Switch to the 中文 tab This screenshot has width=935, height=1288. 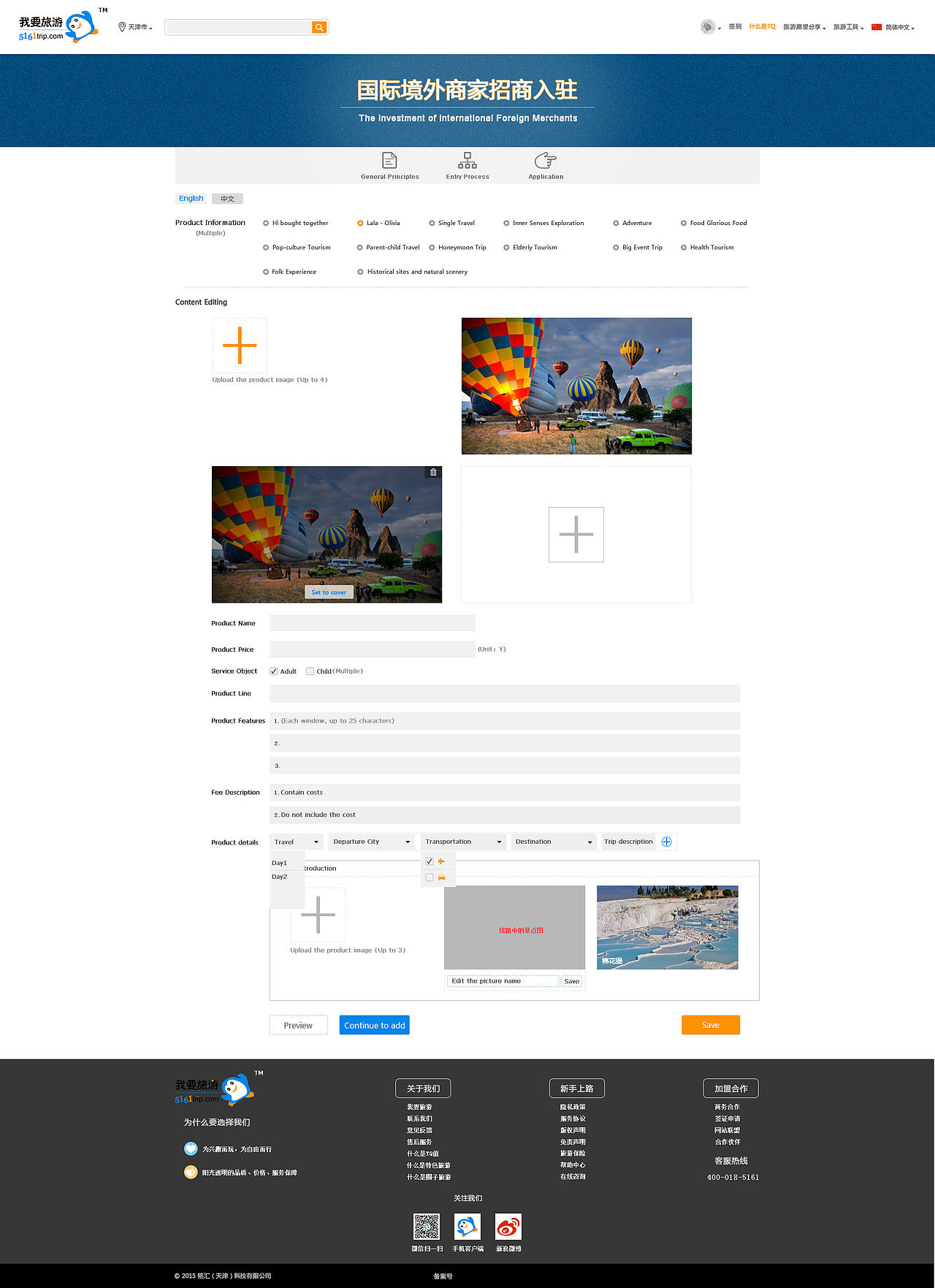pos(227,199)
